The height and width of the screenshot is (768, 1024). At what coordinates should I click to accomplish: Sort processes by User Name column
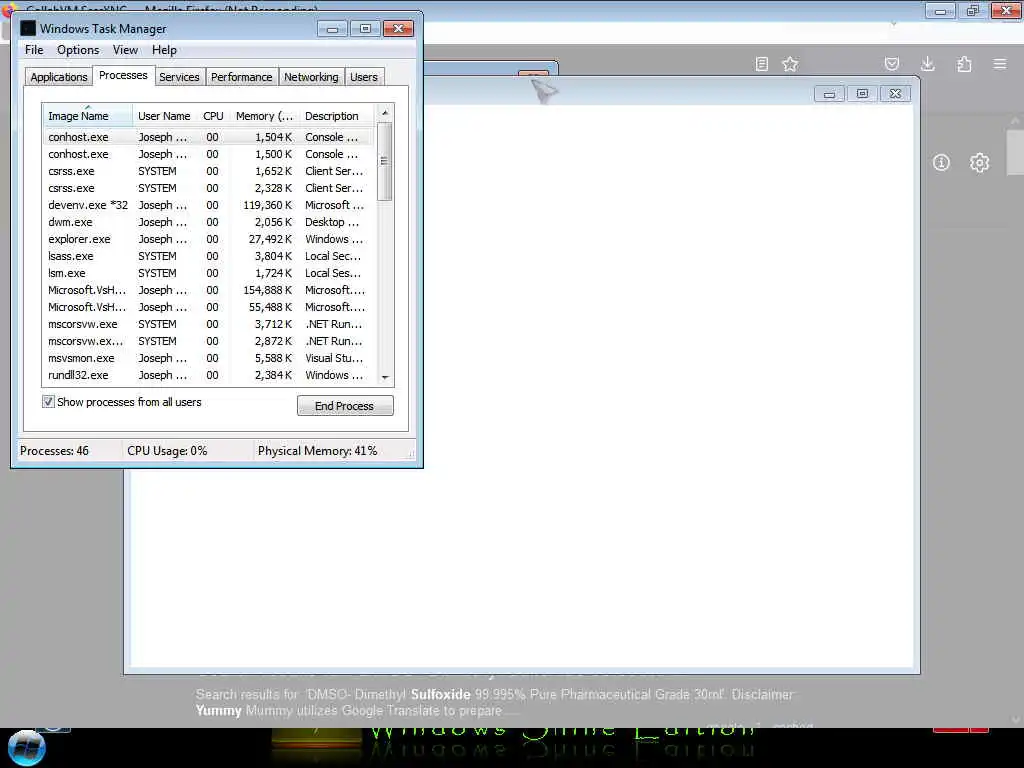(165, 116)
